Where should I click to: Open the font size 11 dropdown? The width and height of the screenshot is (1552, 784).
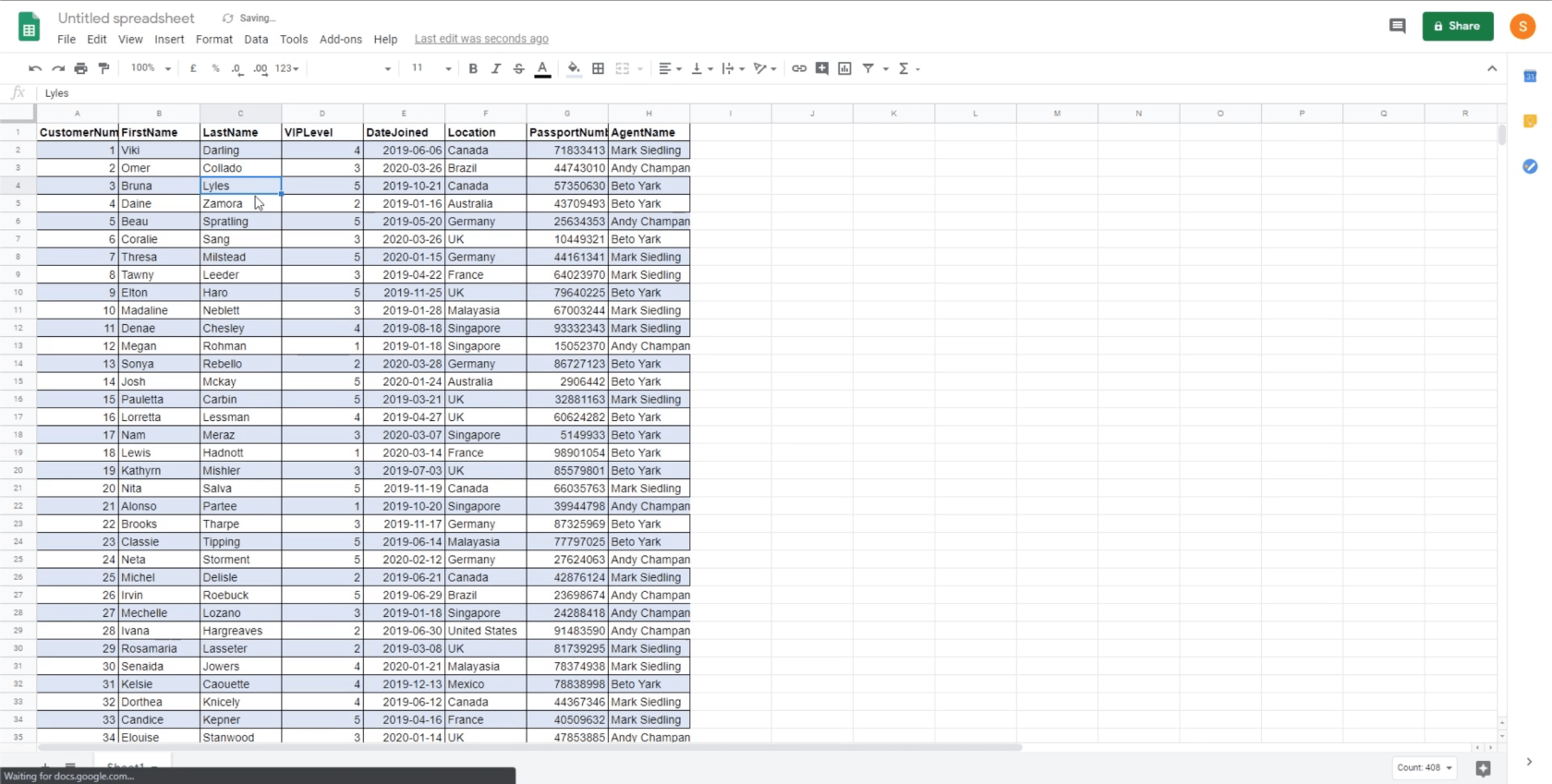click(x=431, y=68)
